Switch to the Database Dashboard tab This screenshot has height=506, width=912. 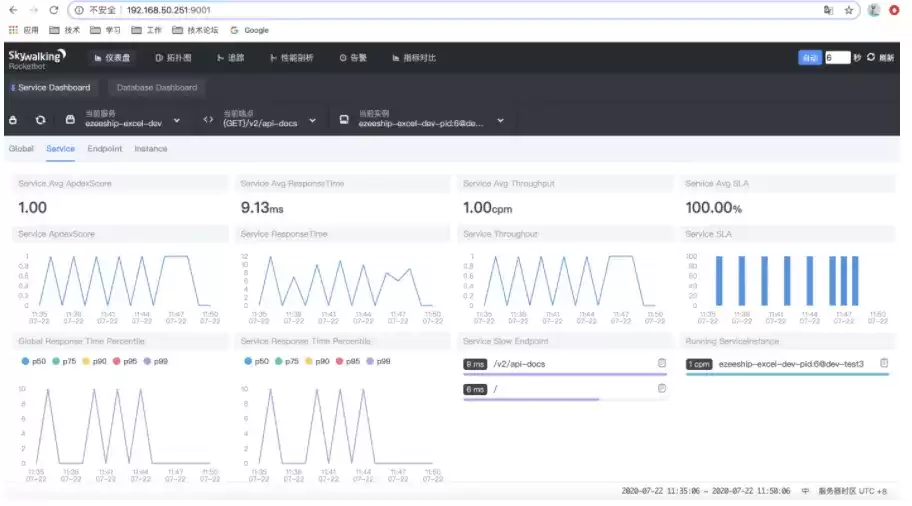[x=157, y=87]
